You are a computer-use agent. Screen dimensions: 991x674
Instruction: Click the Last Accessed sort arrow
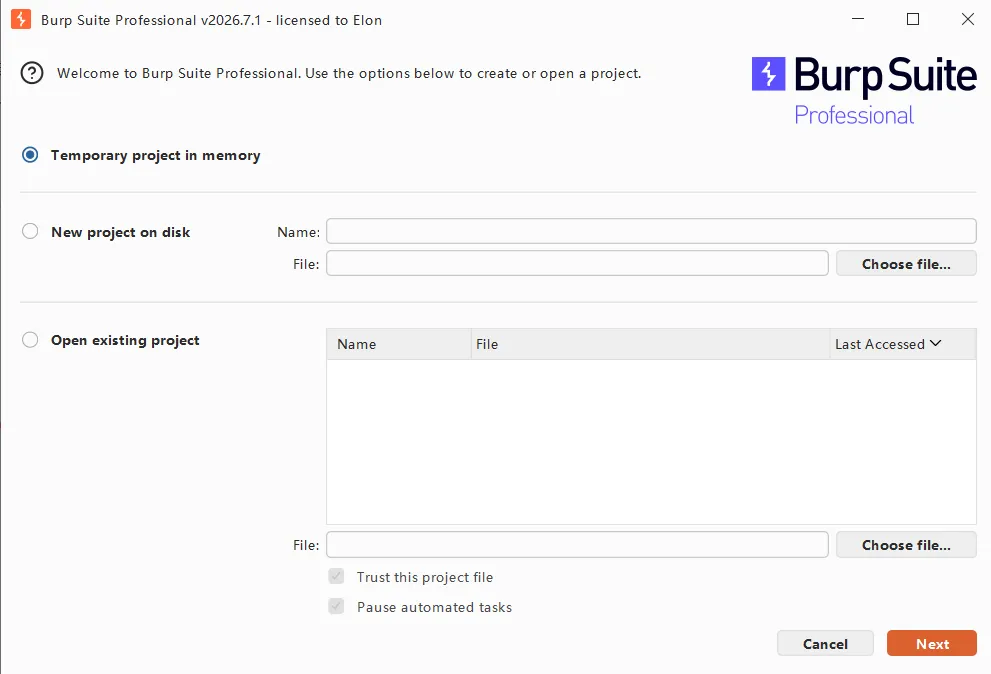point(936,343)
